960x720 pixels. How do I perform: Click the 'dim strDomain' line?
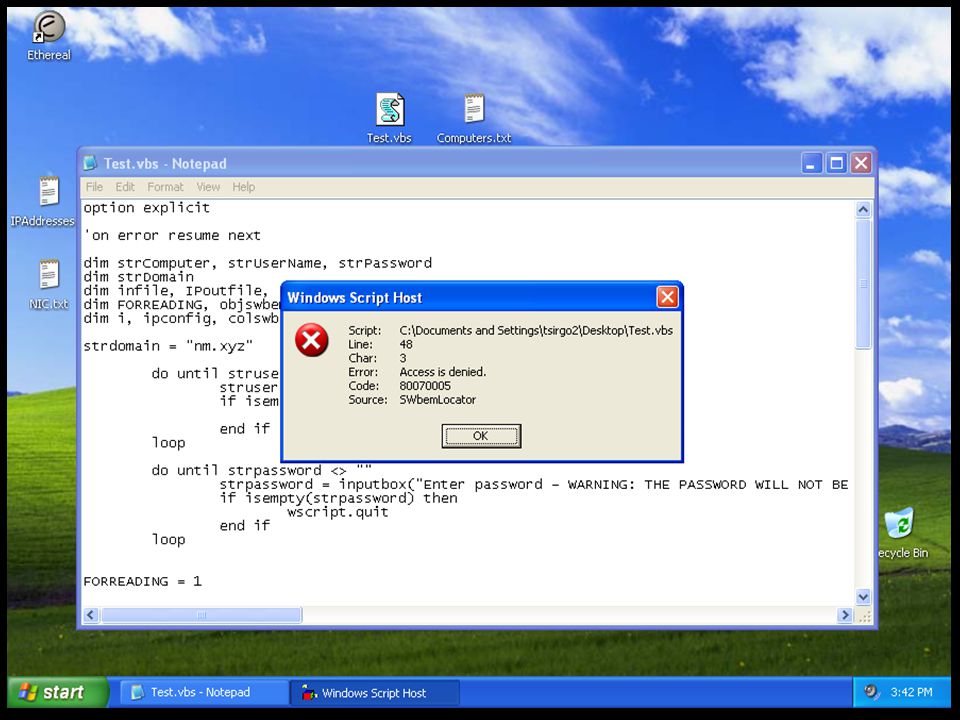coord(138,277)
